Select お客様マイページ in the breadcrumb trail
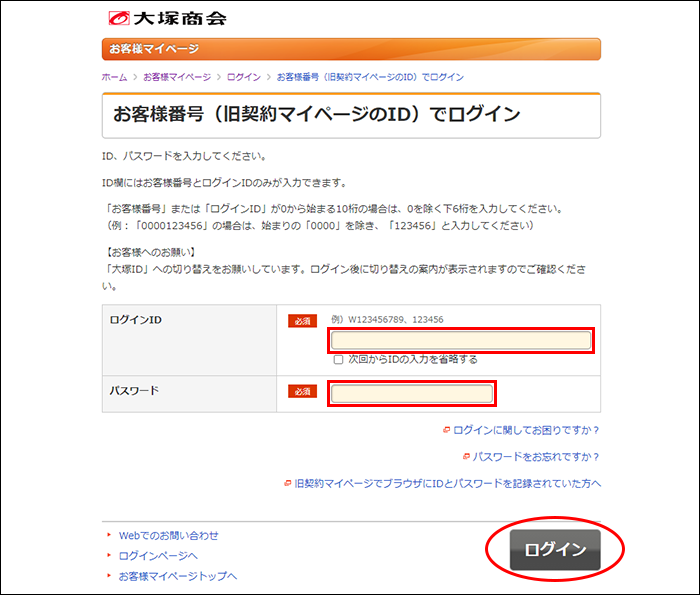The height and width of the screenshot is (595, 700). click(177, 77)
